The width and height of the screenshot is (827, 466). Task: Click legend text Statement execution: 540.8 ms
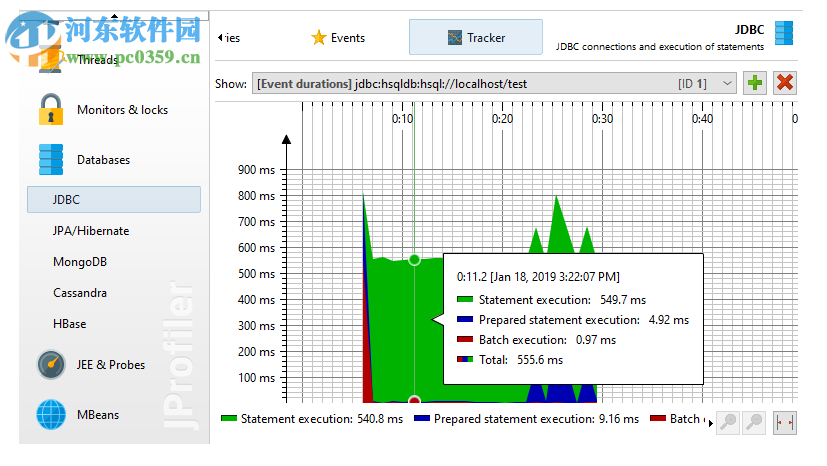(x=322, y=419)
